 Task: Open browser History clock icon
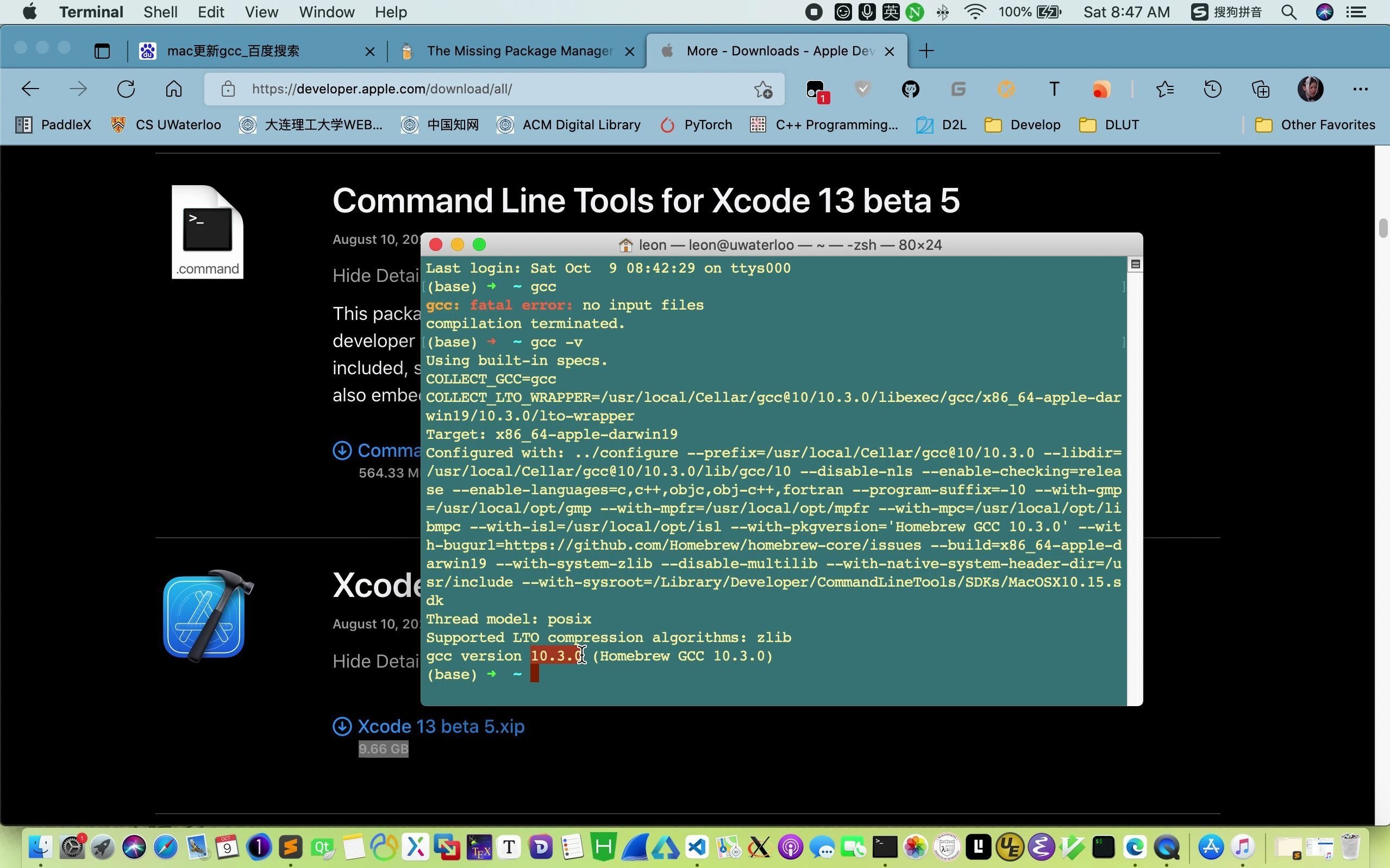point(1213,89)
